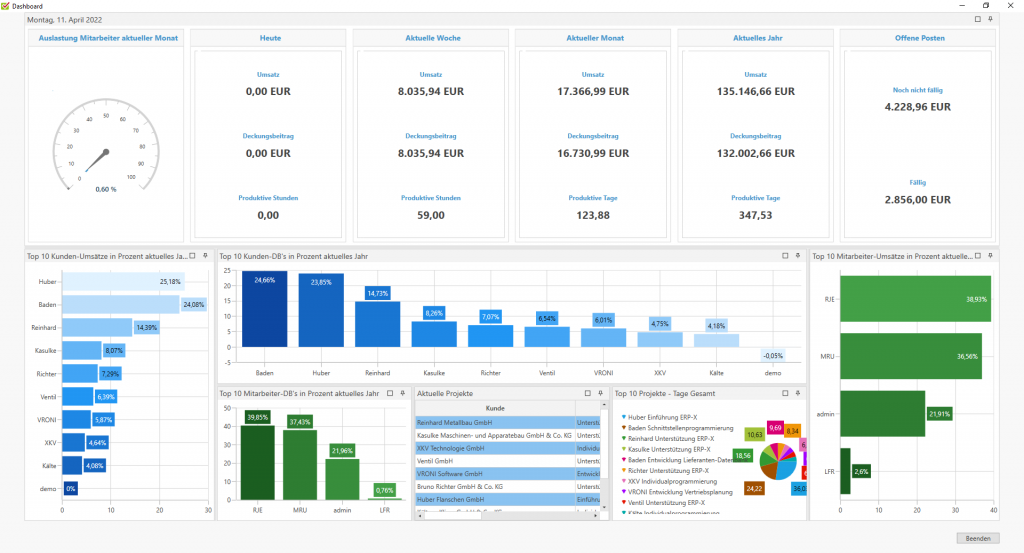This screenshot has width=1024, height=553.
Task: Click the RJE bar in Mitarbeiter-Umsätze chart
Action: (915, 299)
